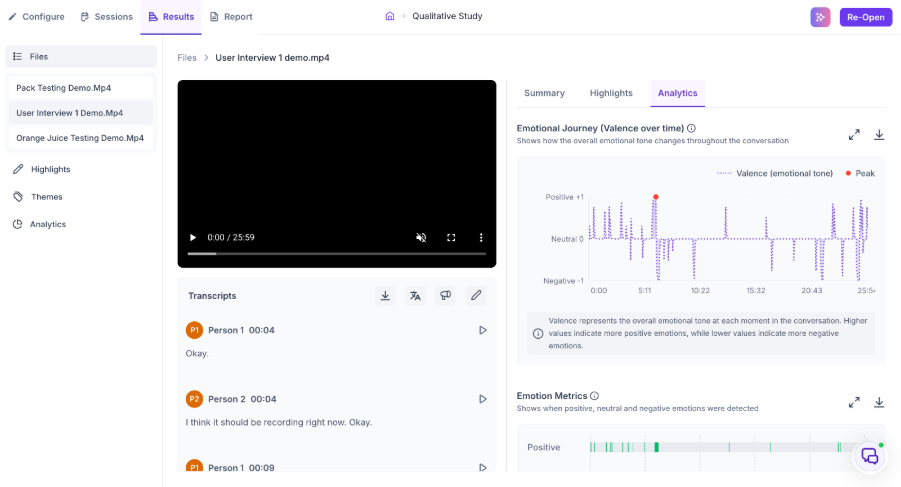Click the Positive emotion timeline bar

pos(725,447)
